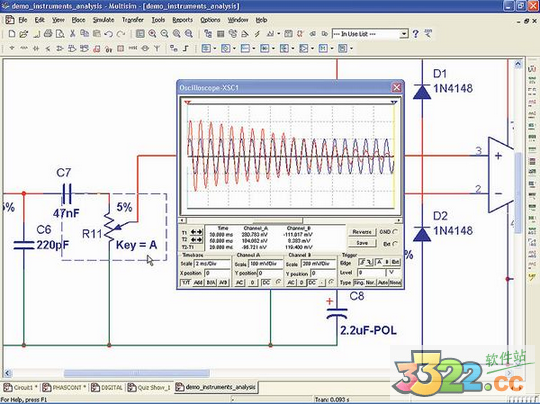Screen dimensions: 540x405
Task: Zoom out using the minus magnifier
Action: coord(164,34)
